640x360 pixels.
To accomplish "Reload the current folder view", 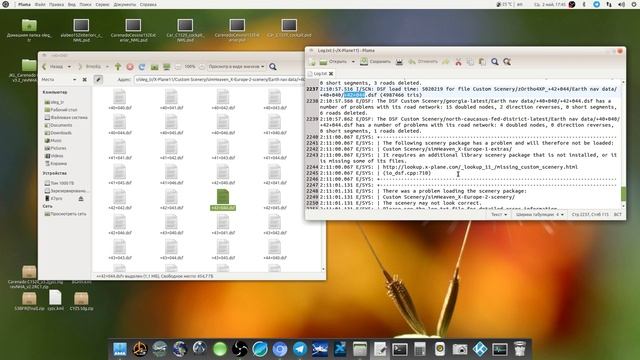I will [142, 67].
